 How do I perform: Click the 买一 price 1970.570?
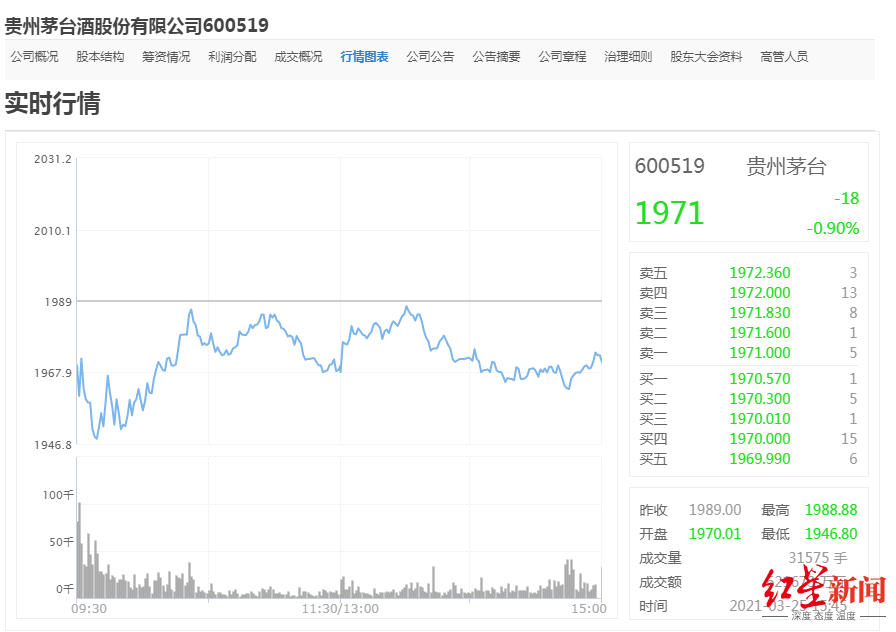pos(760,379)
